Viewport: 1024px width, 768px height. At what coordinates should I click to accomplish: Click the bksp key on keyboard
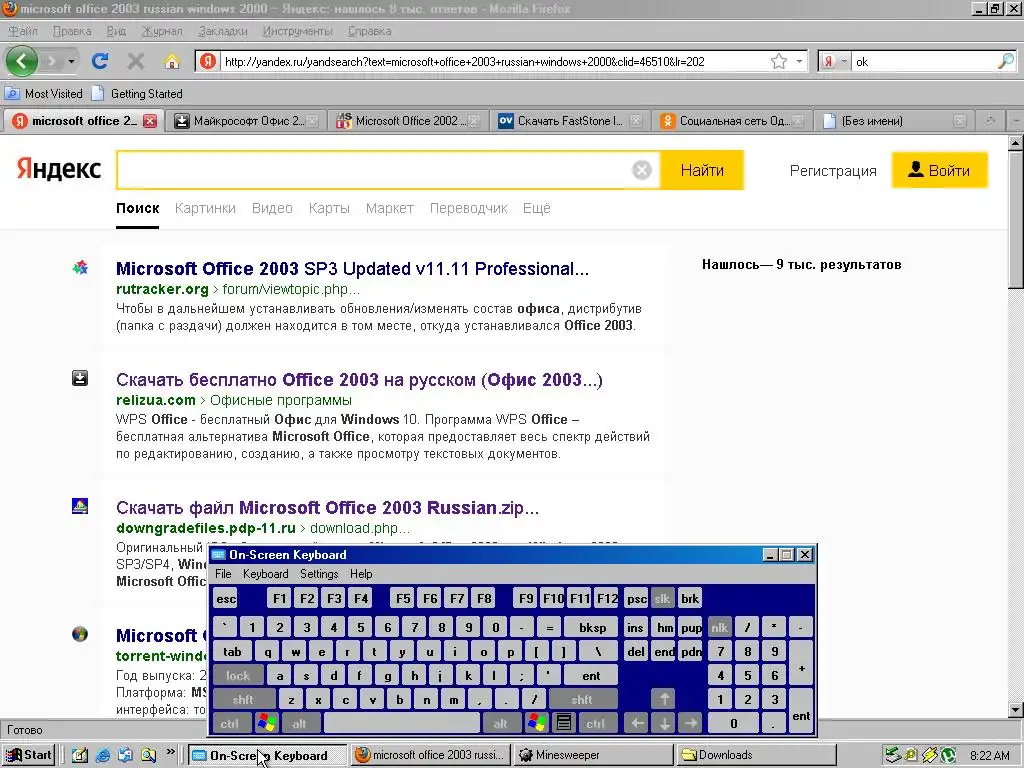592,627
